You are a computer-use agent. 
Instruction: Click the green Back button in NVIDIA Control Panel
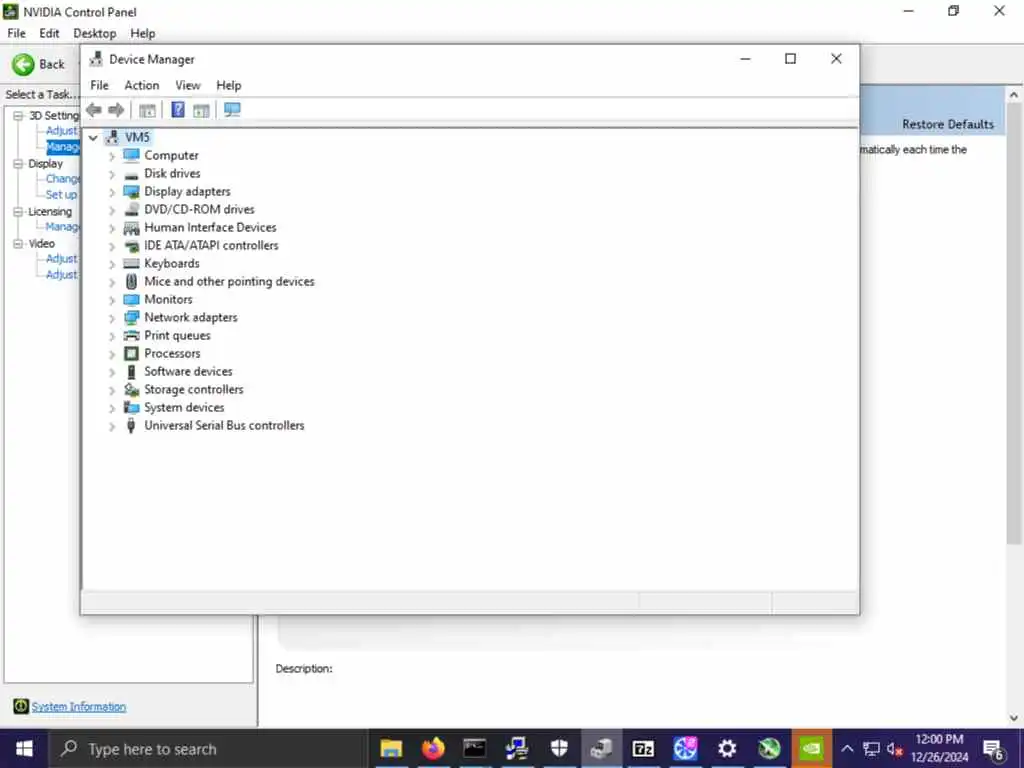[24, 64]
